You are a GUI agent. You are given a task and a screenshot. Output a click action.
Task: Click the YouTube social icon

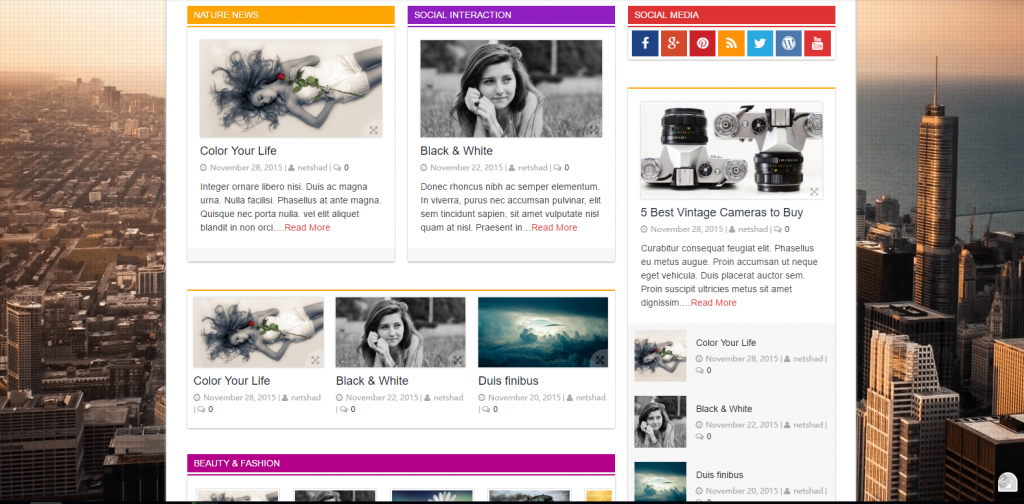click(817, 43)
